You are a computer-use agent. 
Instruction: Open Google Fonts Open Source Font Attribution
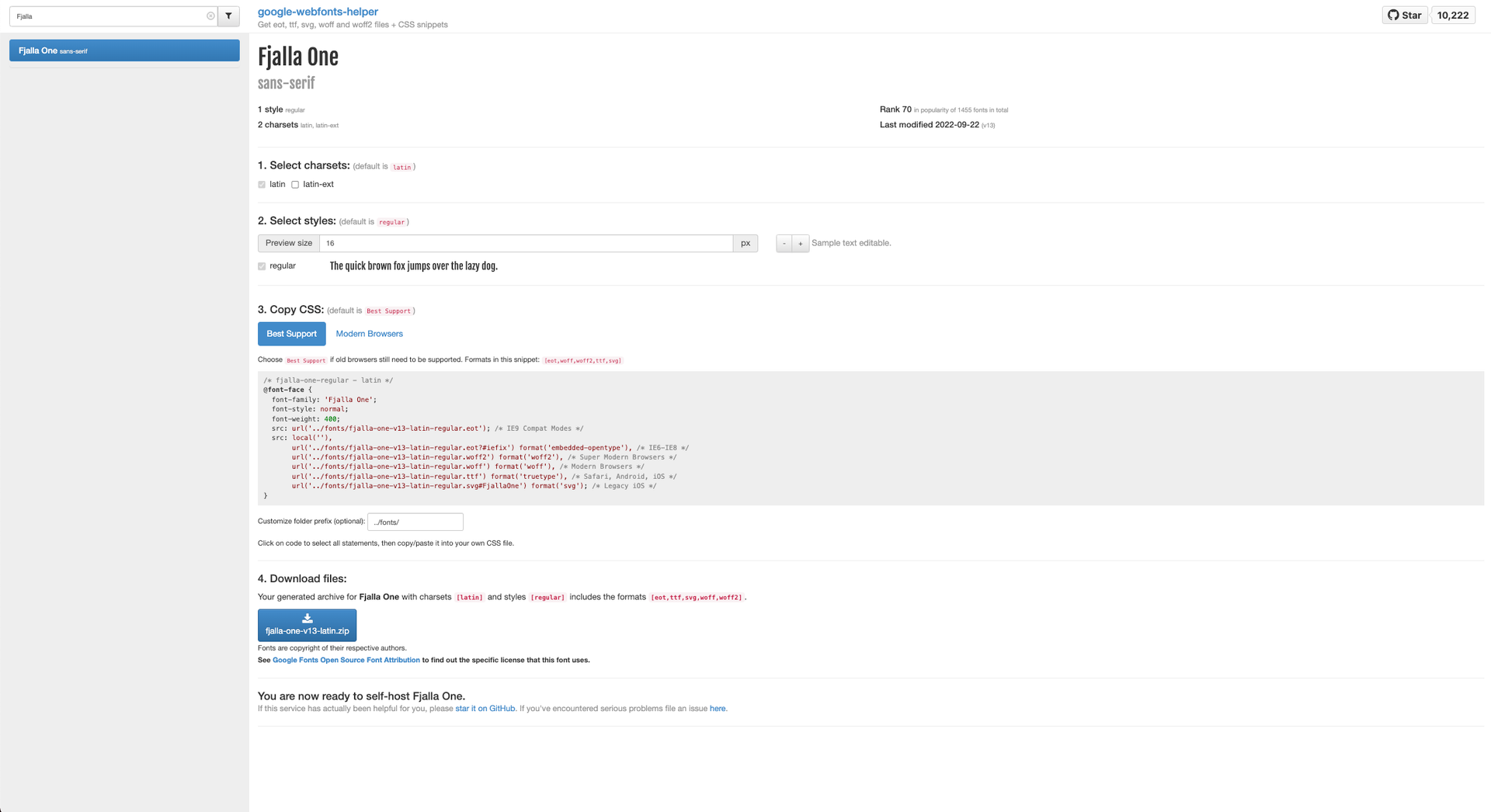point(346,660)
